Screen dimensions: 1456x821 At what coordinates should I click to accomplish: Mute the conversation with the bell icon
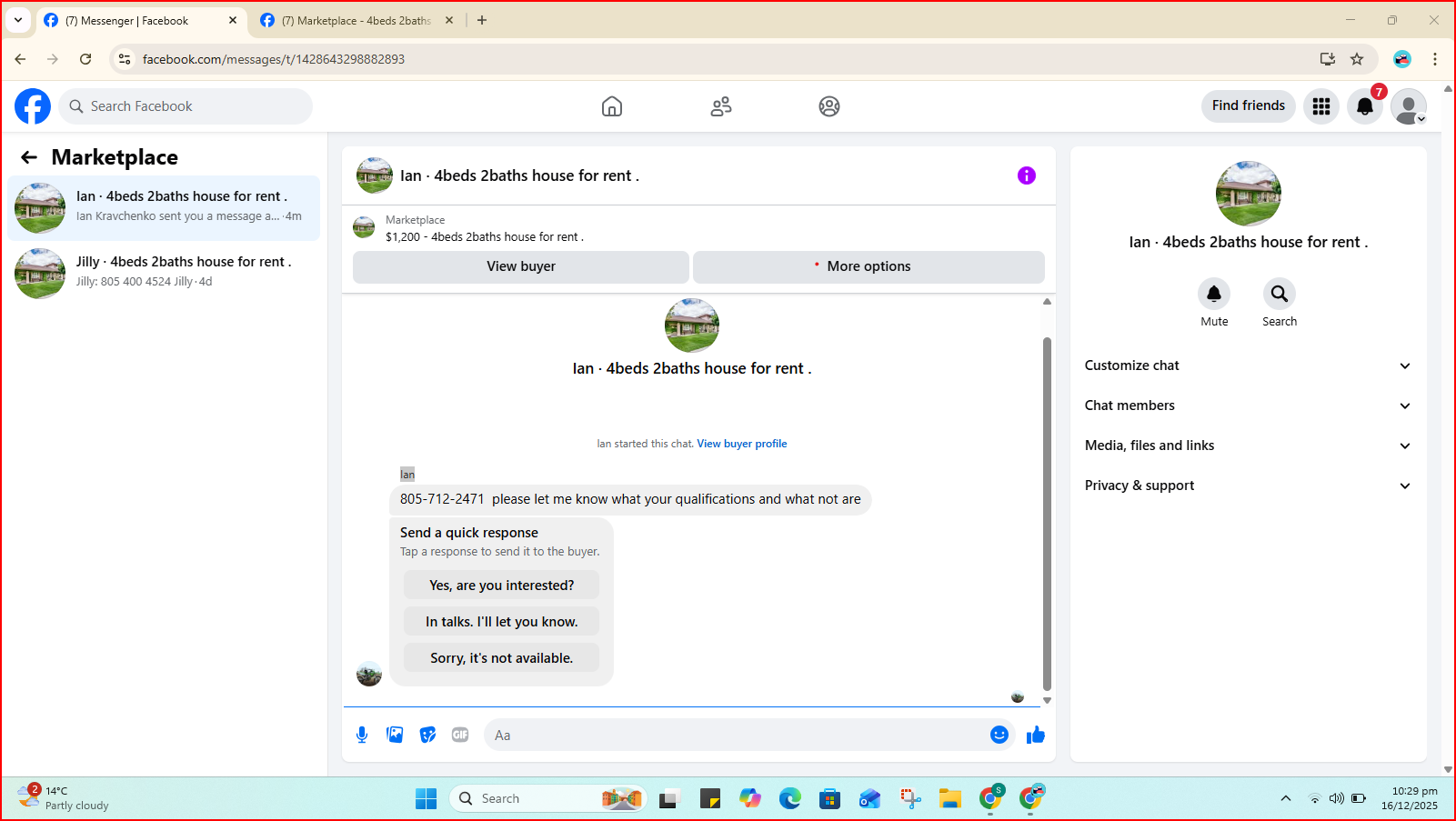coord(1214,294)
